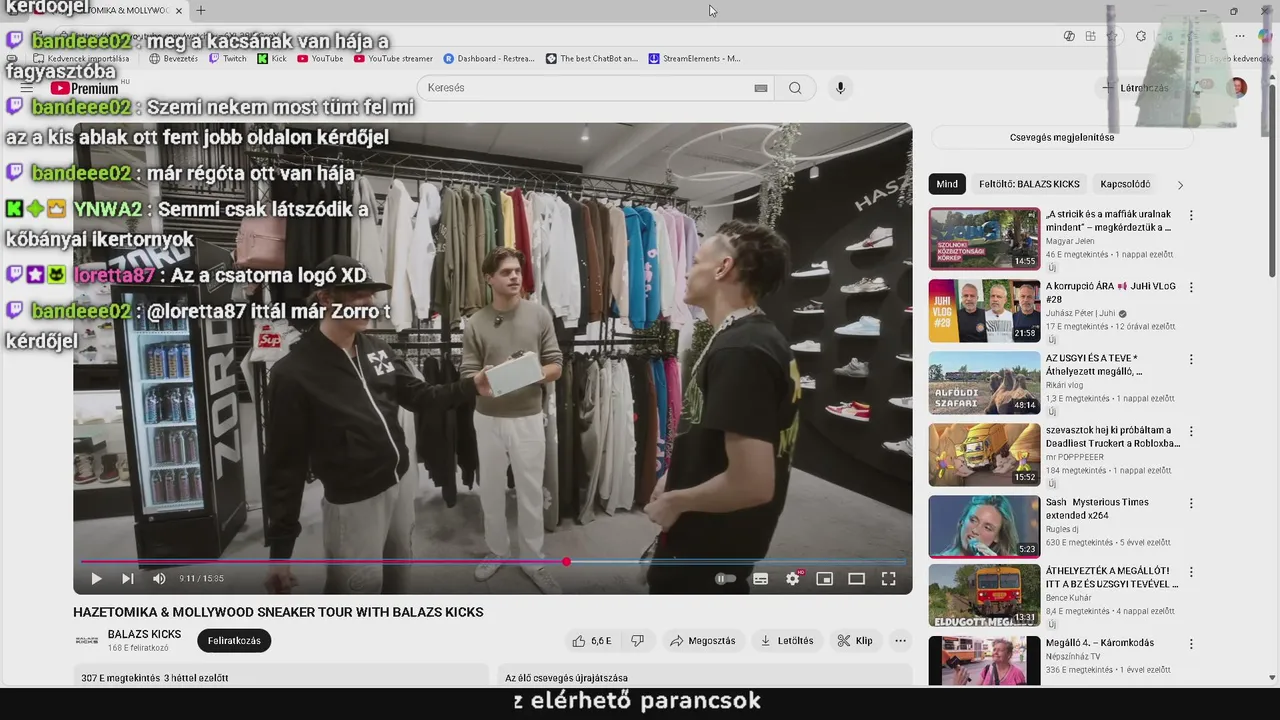Image resolution: width=1280 pixels, height=720 pixels.
Task: Play the video with the play button
Action: pyautogui.click(x=96, y=578)
